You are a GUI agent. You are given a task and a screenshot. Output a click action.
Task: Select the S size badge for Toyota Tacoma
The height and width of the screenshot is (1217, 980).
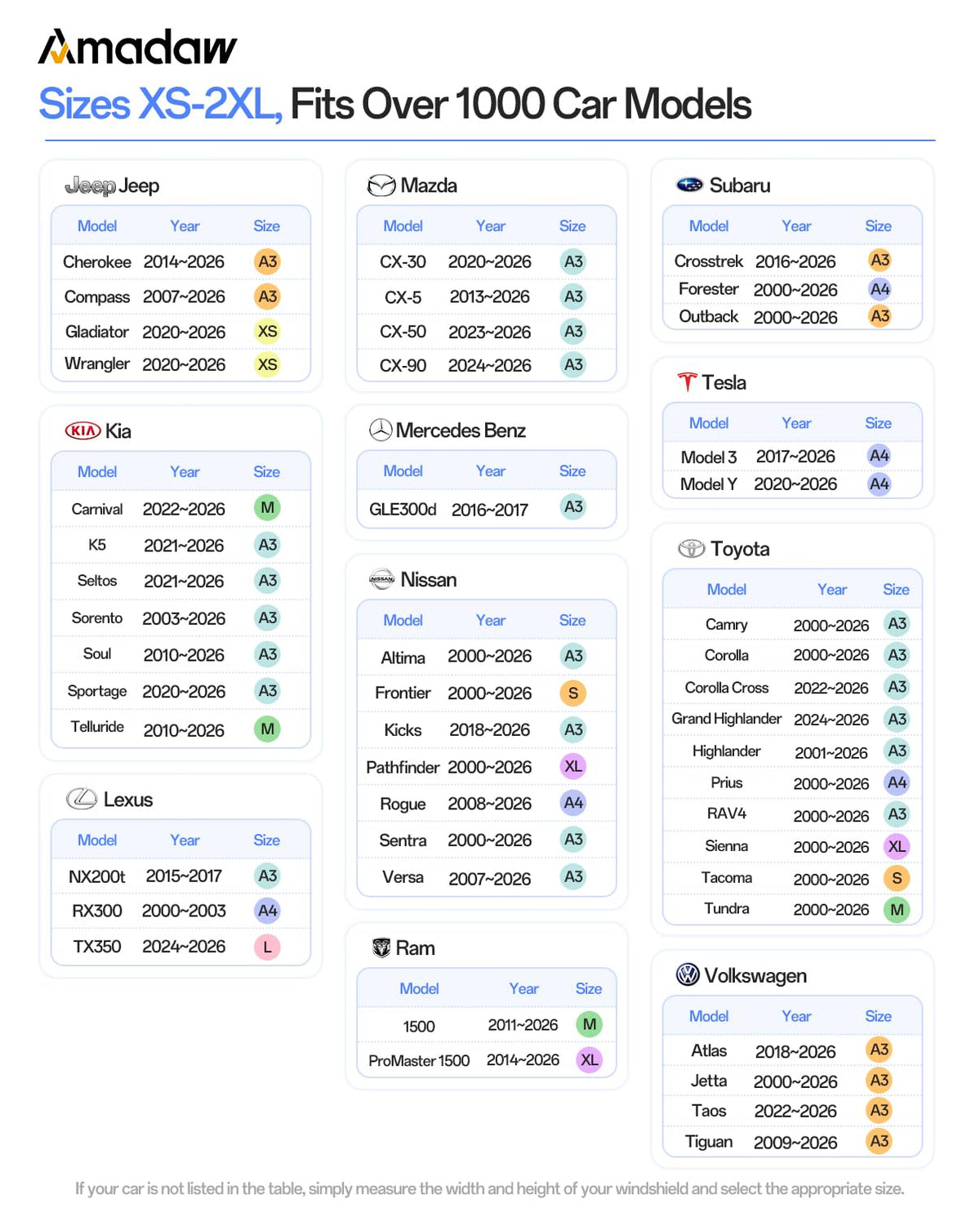[897, 878]
